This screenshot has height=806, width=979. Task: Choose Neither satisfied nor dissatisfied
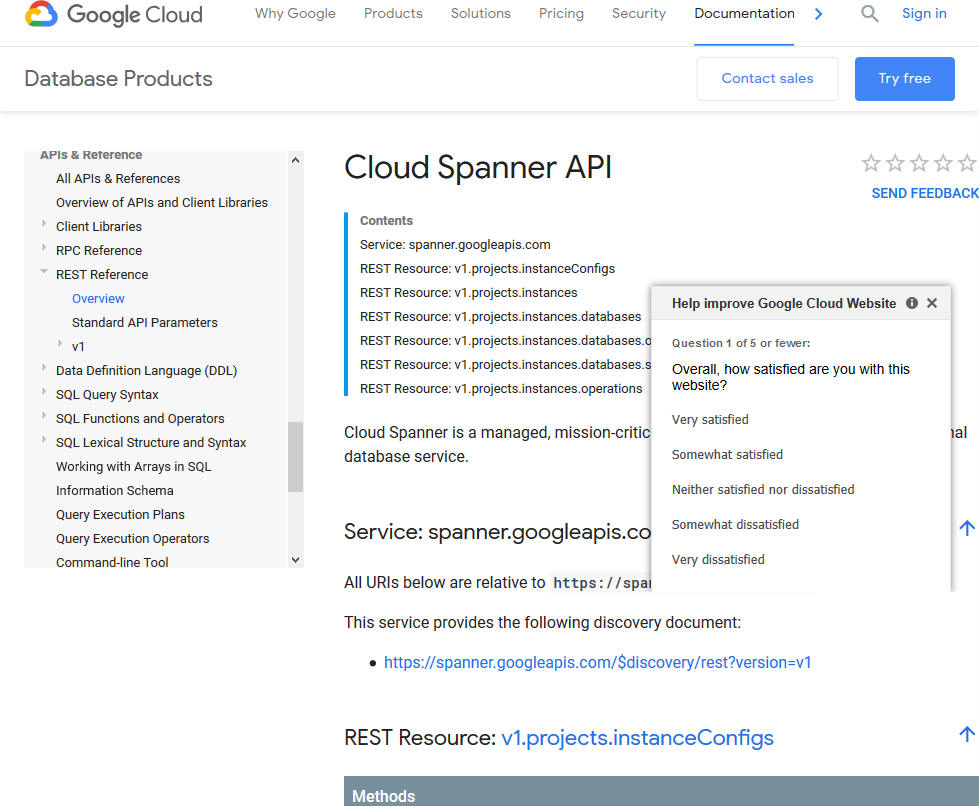pyautogui.click(x=763, y=489)
